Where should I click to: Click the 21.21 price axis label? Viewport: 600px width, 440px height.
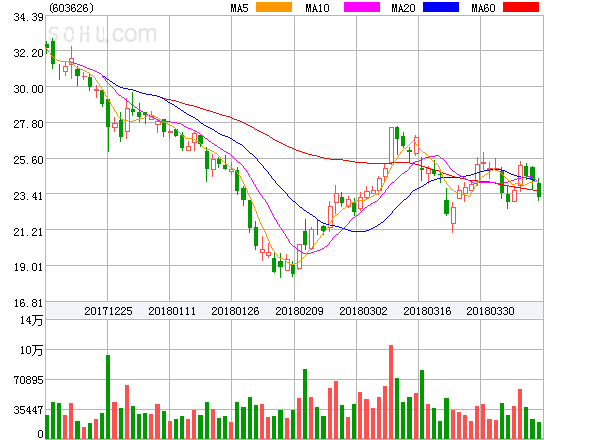[x=28, y=231]
